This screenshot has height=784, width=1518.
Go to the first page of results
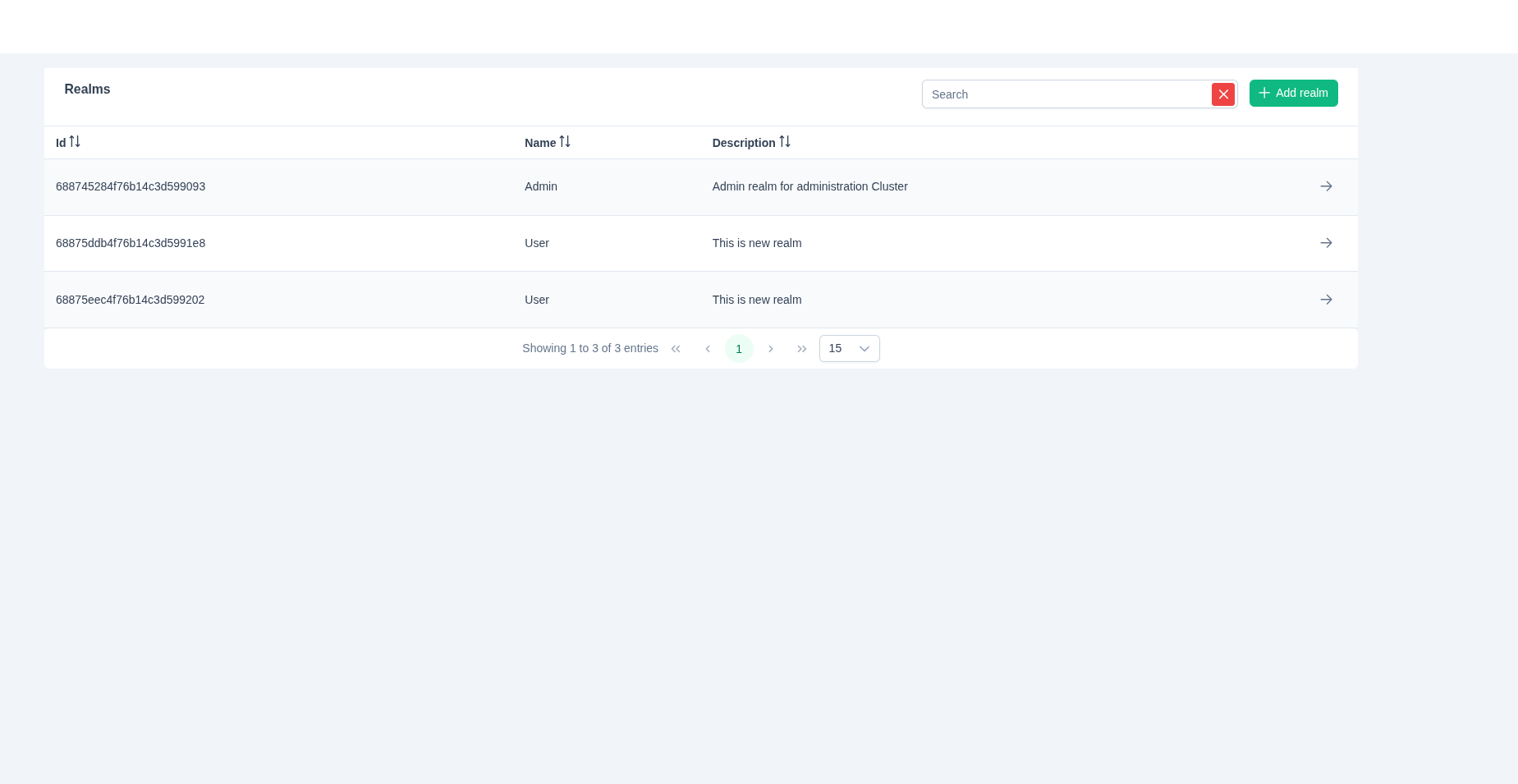click(x=676, y=349)
